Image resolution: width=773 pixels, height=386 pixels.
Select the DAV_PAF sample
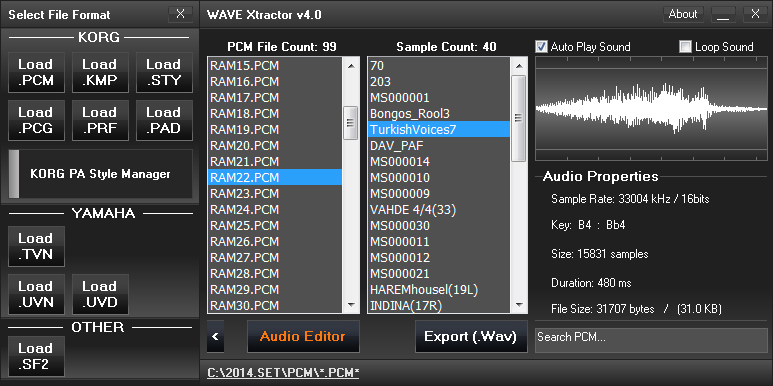tap(439, 145)
